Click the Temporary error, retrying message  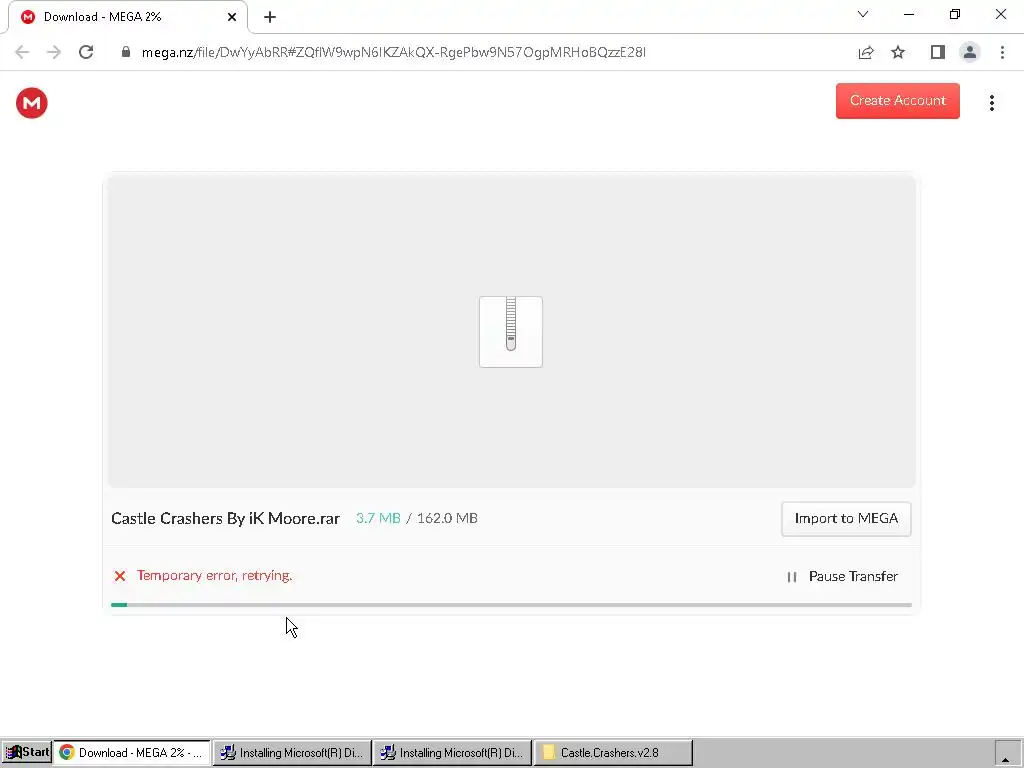tap(214, 575)
